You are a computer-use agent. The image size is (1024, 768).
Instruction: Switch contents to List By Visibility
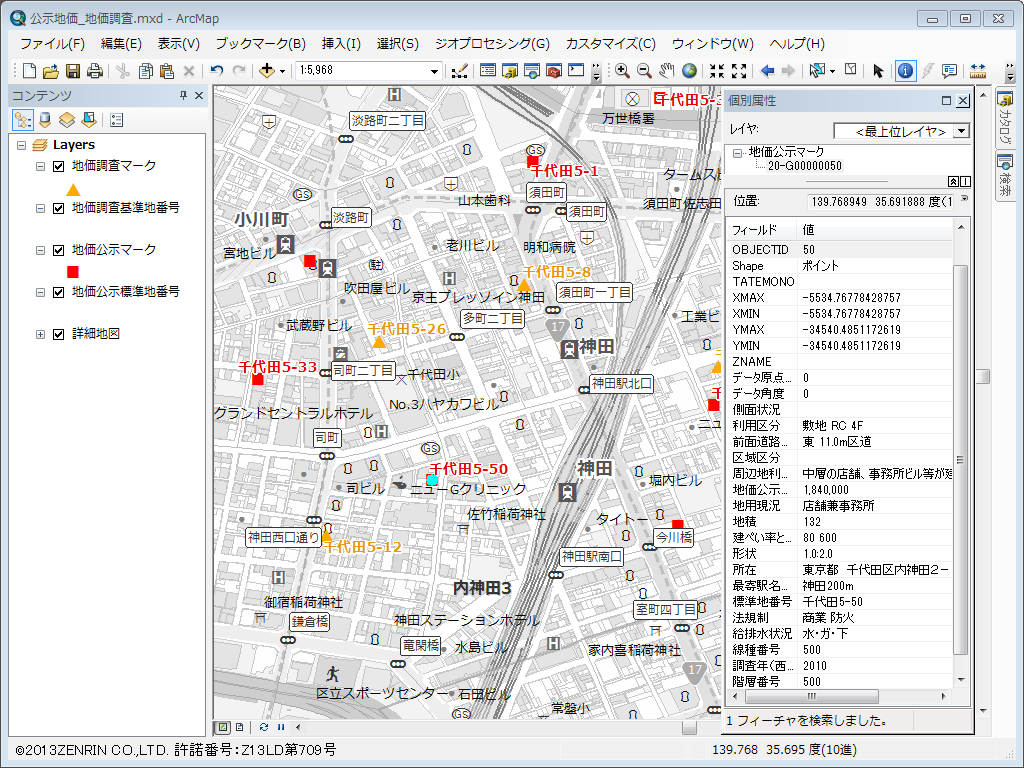pos(67,120)
